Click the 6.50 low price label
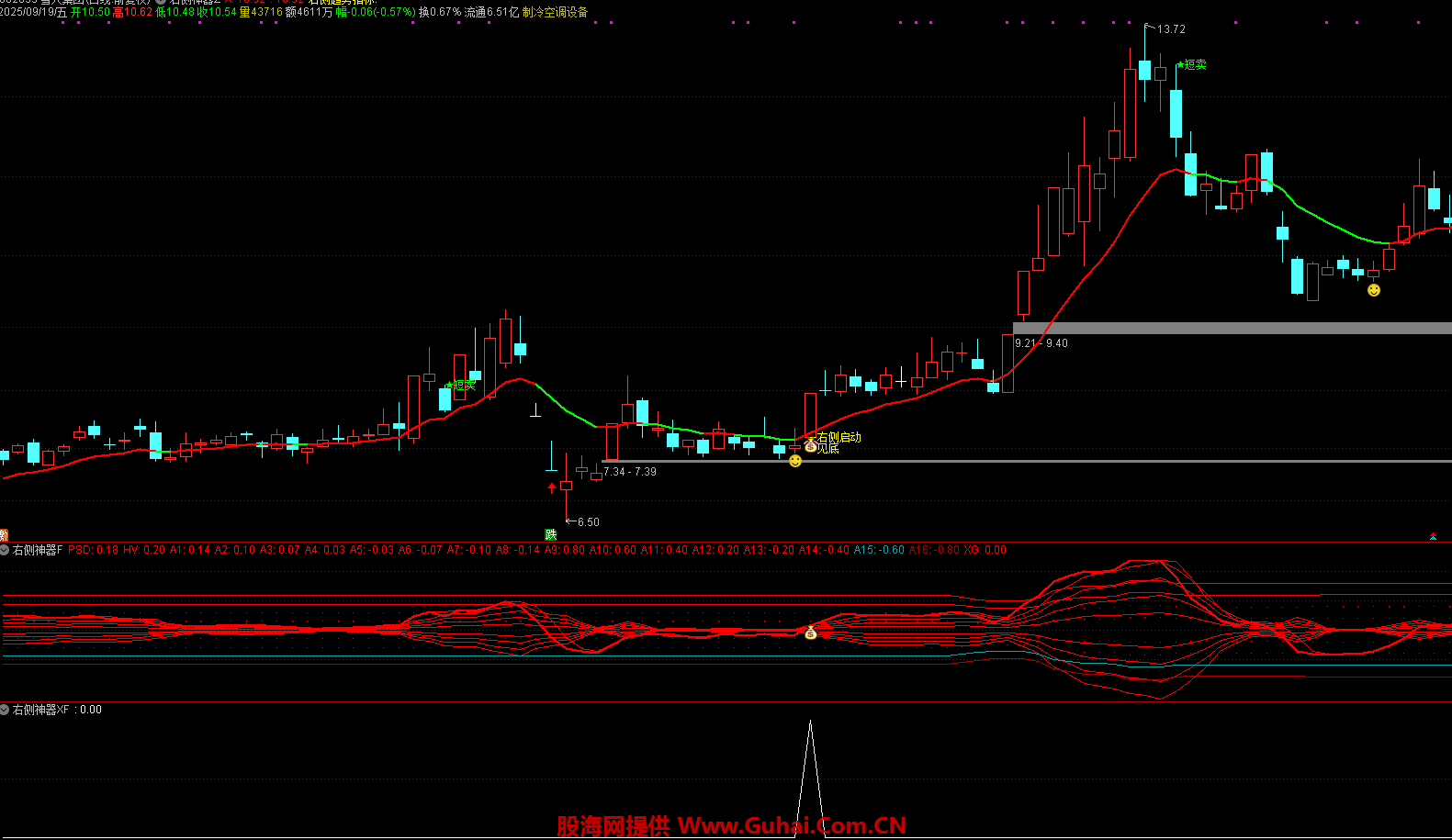 [x=589, y=522]
